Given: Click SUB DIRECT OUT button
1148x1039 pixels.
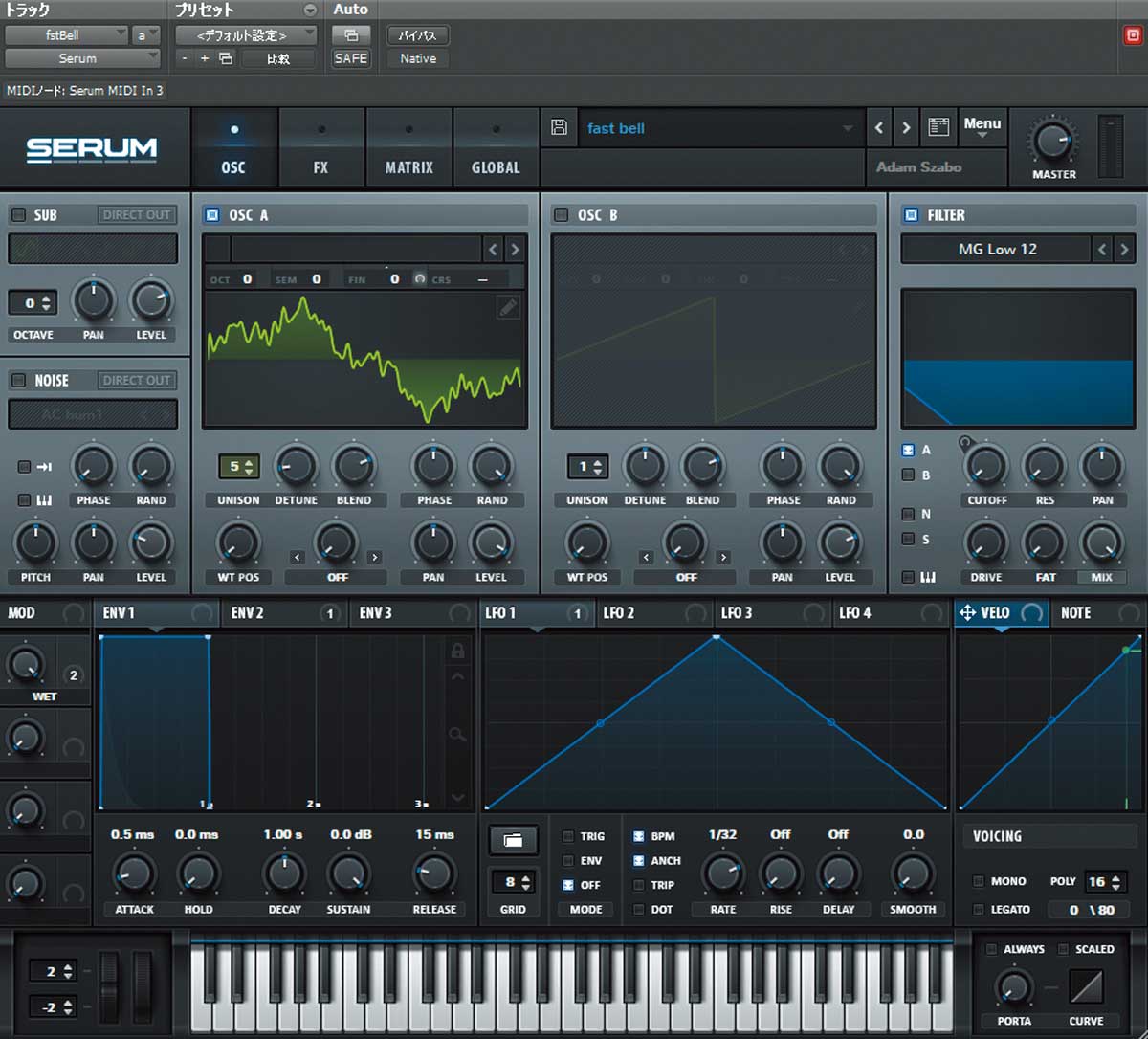Looking at the screenshot, I should (137, 215).
